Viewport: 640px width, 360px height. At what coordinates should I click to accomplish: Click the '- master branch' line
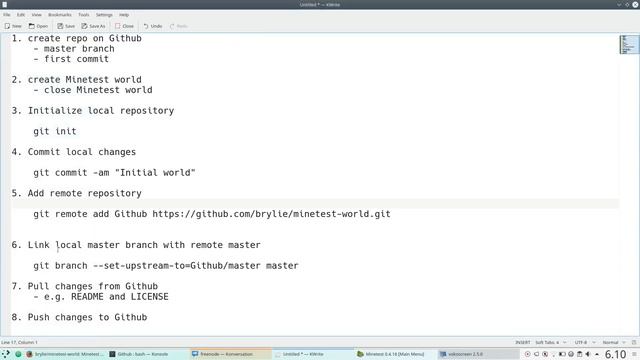click(x=74, y=49)
